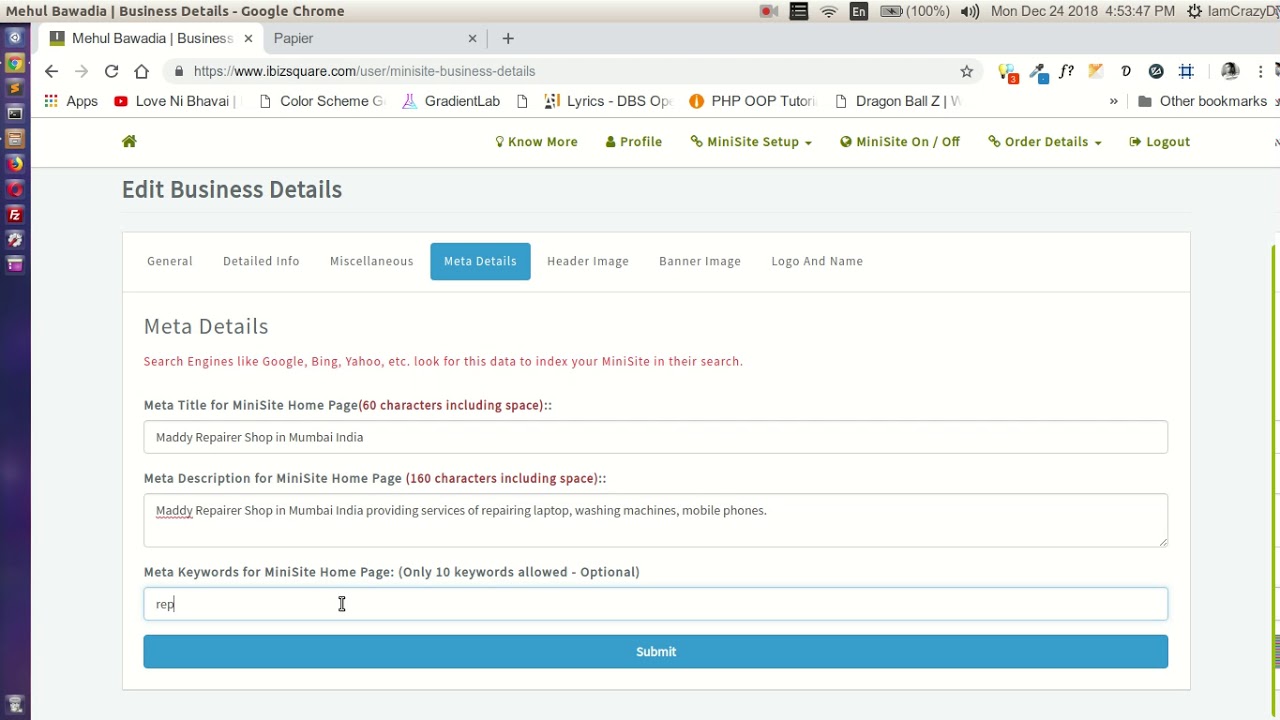
Task: Go to site home via the green house icon
Action: [129, 141]
